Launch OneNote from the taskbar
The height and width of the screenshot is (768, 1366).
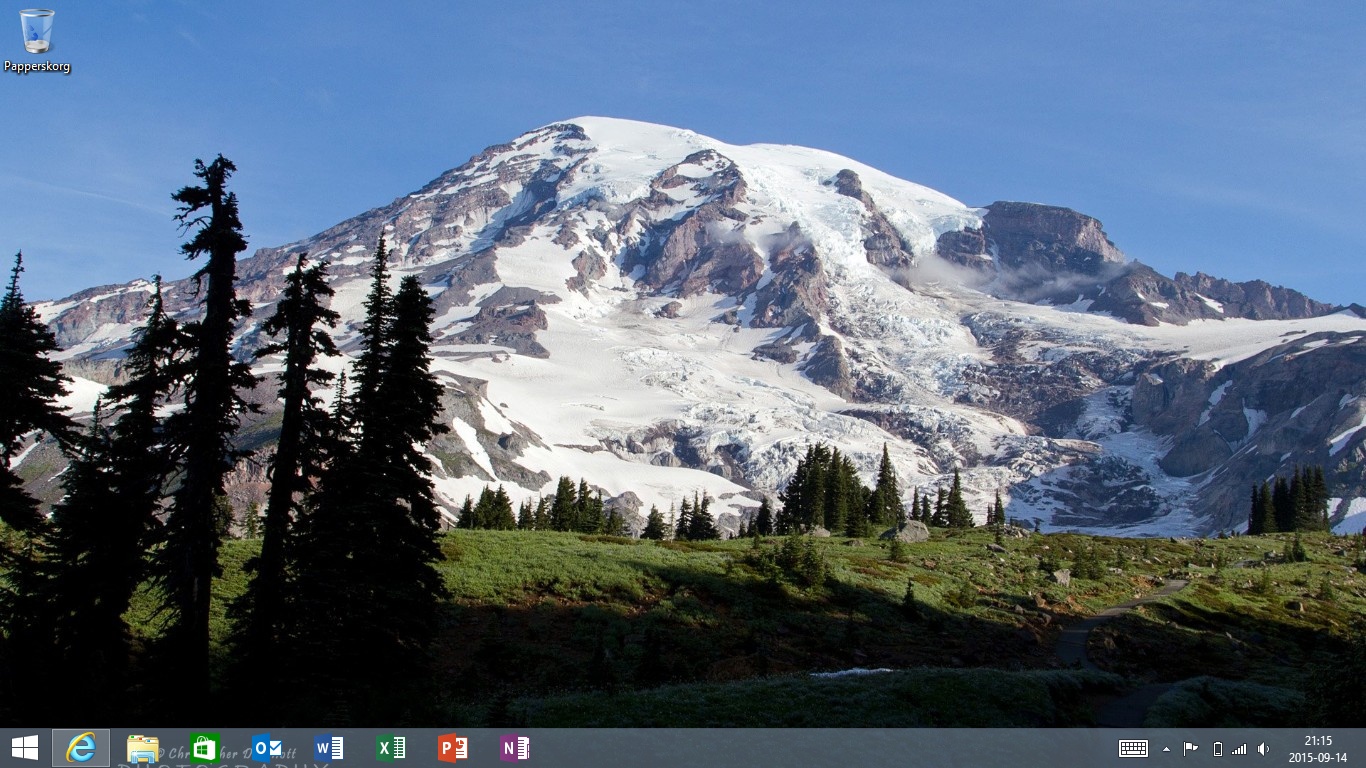point(515,748)
